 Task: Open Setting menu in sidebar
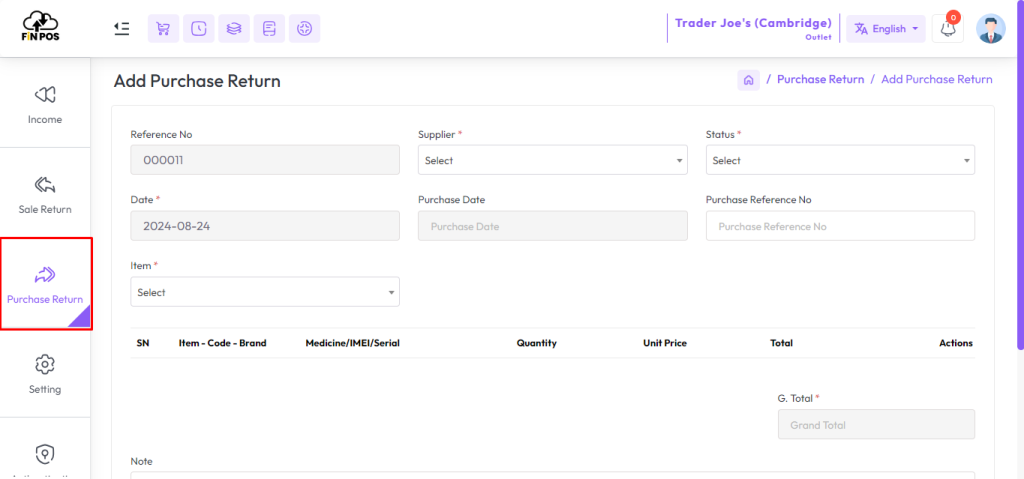tap(45, 389)
